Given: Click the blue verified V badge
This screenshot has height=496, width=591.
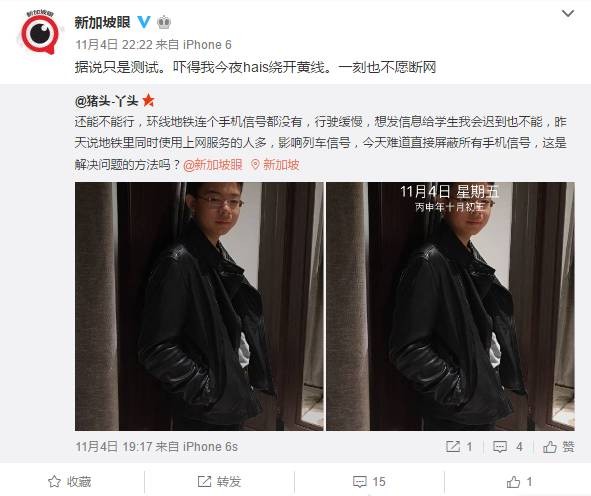Looking at the screenshot, I should [144, 22].
